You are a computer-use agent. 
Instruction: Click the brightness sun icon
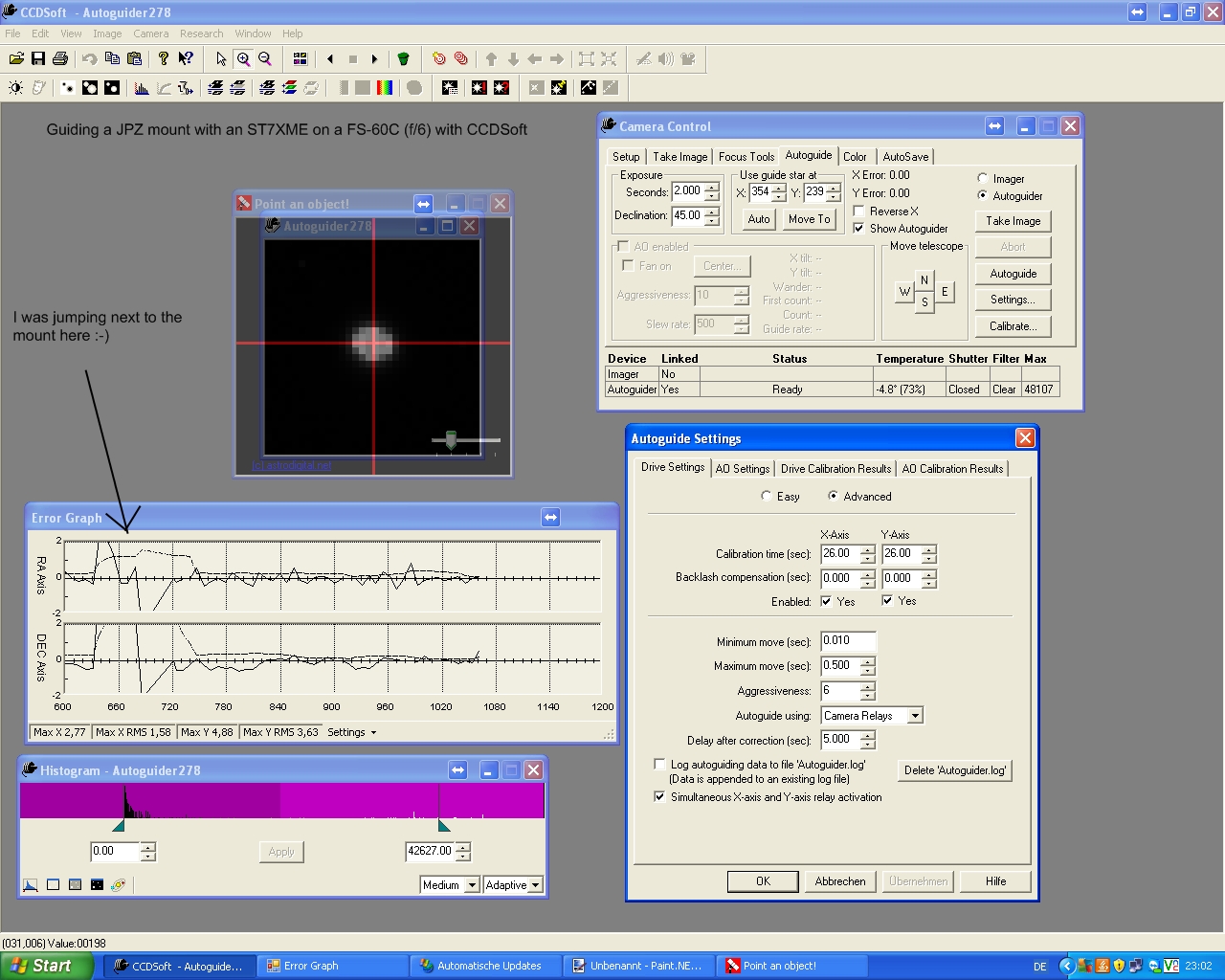tap(16, 88)
